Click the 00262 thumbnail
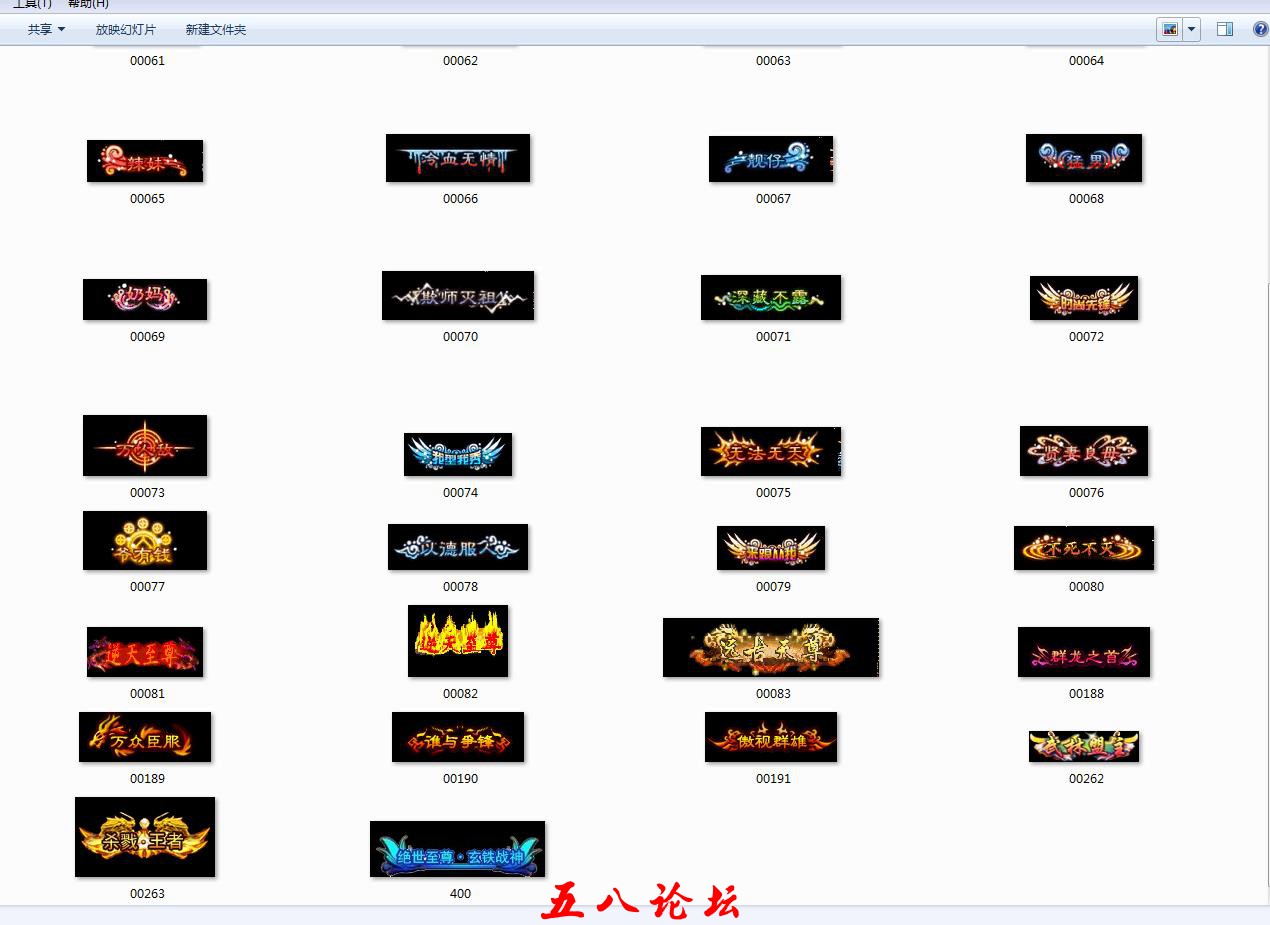 [x=1084, y=746]
